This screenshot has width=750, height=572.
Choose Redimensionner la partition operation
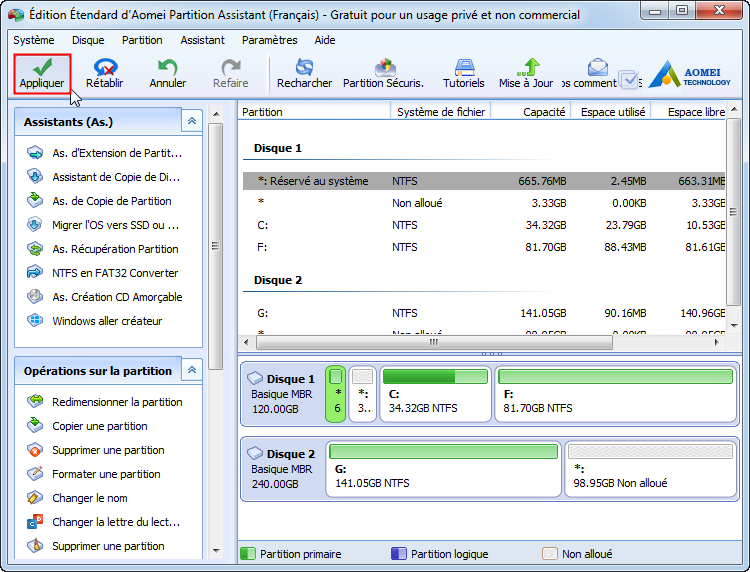pyautogui.click(x=105, y=402)
